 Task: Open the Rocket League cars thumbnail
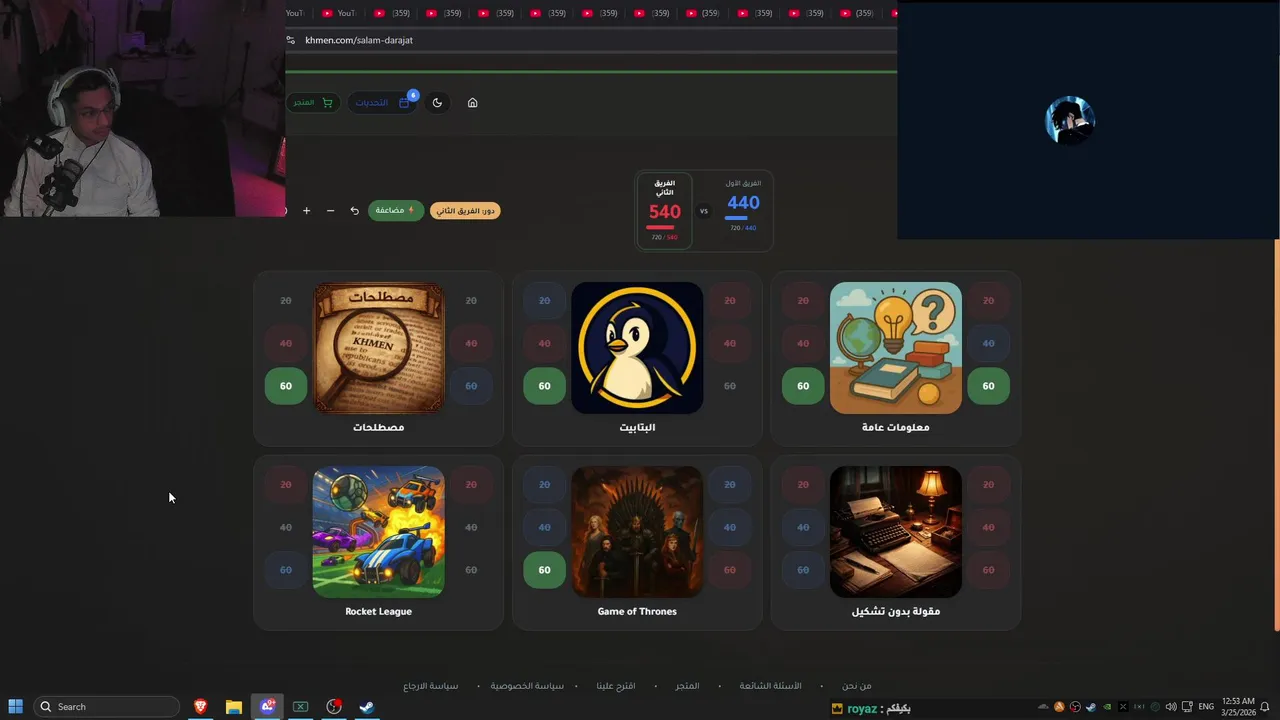(x=379, y=532)
